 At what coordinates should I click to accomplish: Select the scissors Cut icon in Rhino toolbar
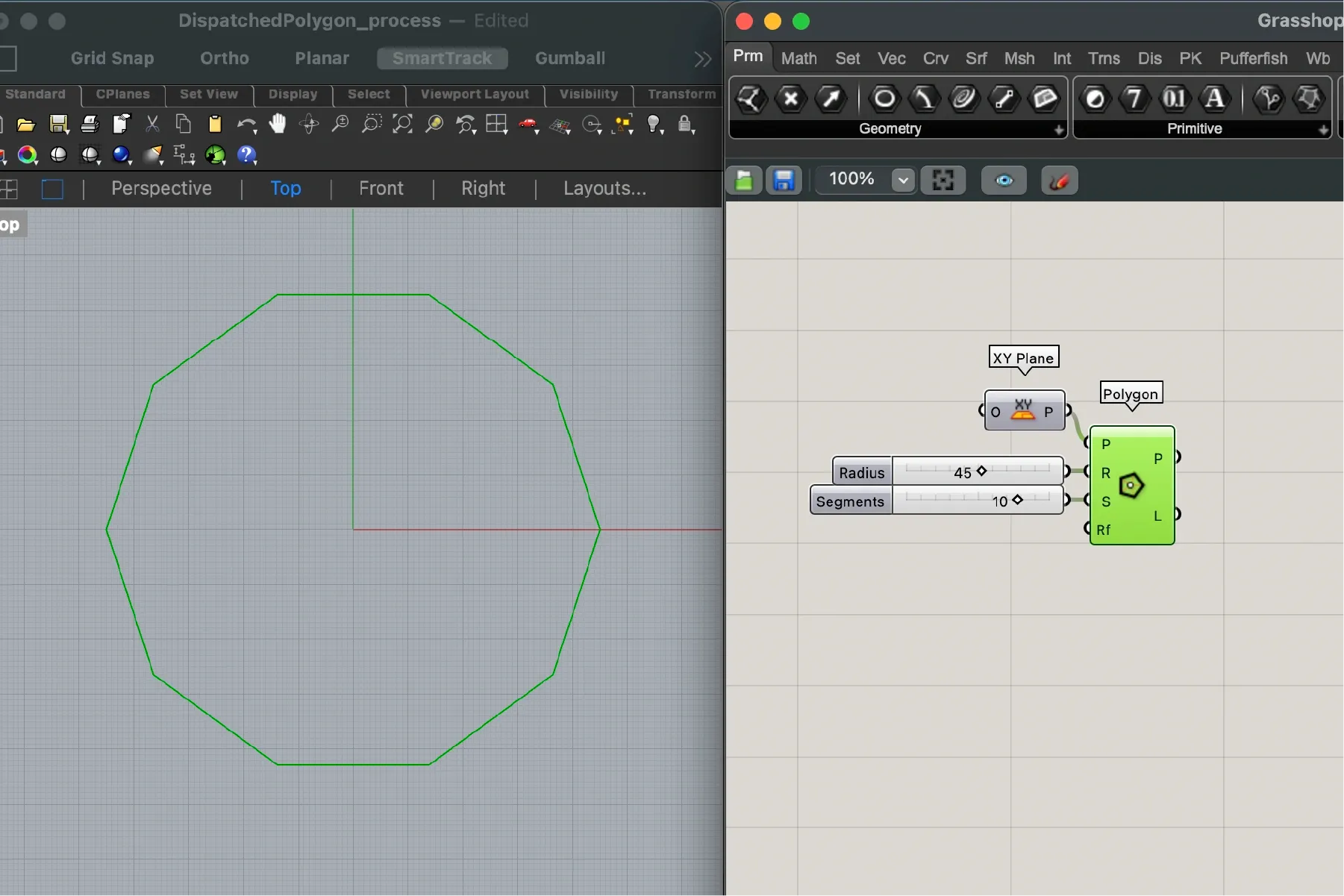(x=152, y=124)
